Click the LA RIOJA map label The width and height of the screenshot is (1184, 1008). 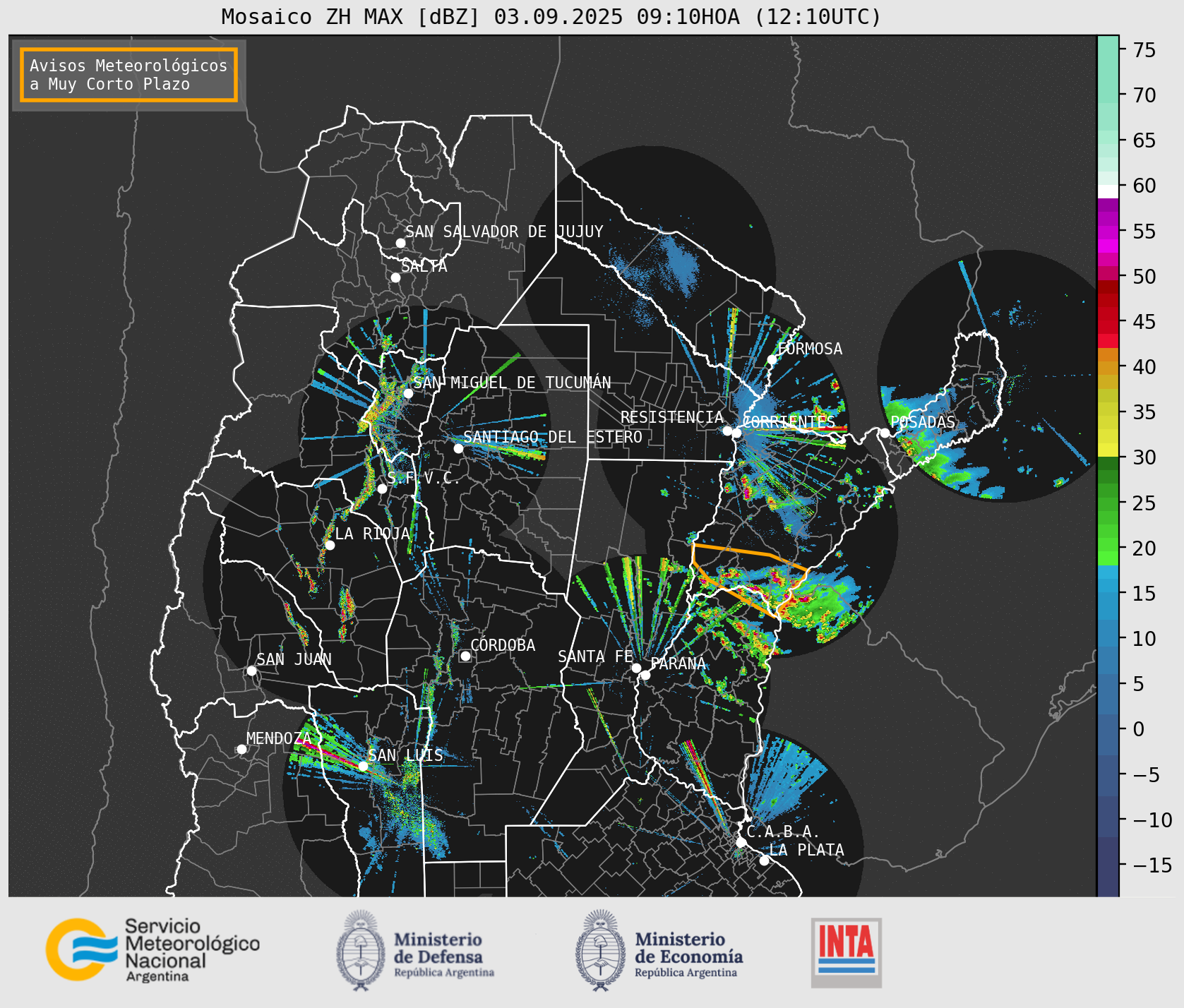pyautogui.click(x=373, y=534)
